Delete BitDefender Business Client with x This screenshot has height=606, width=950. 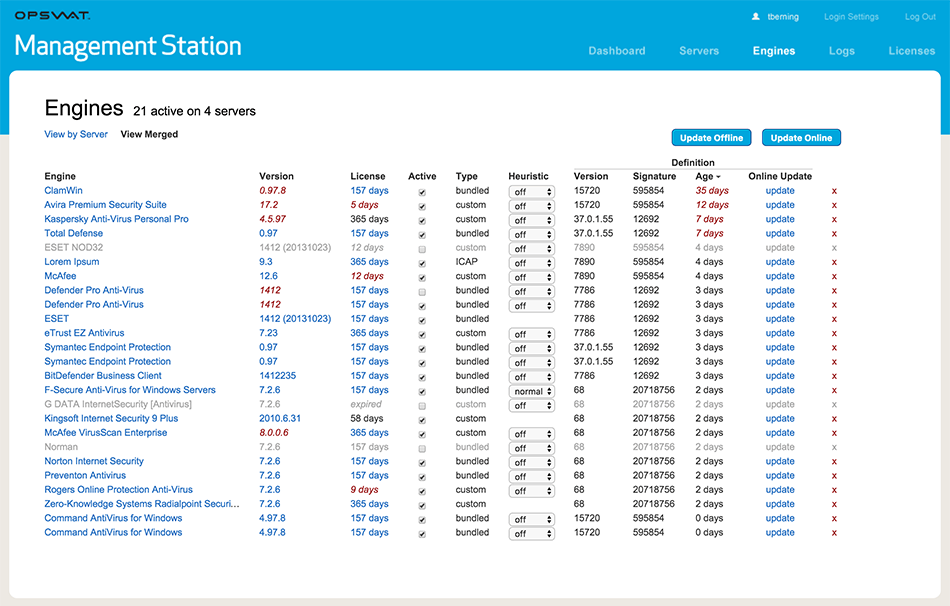[x=834, y=376]
